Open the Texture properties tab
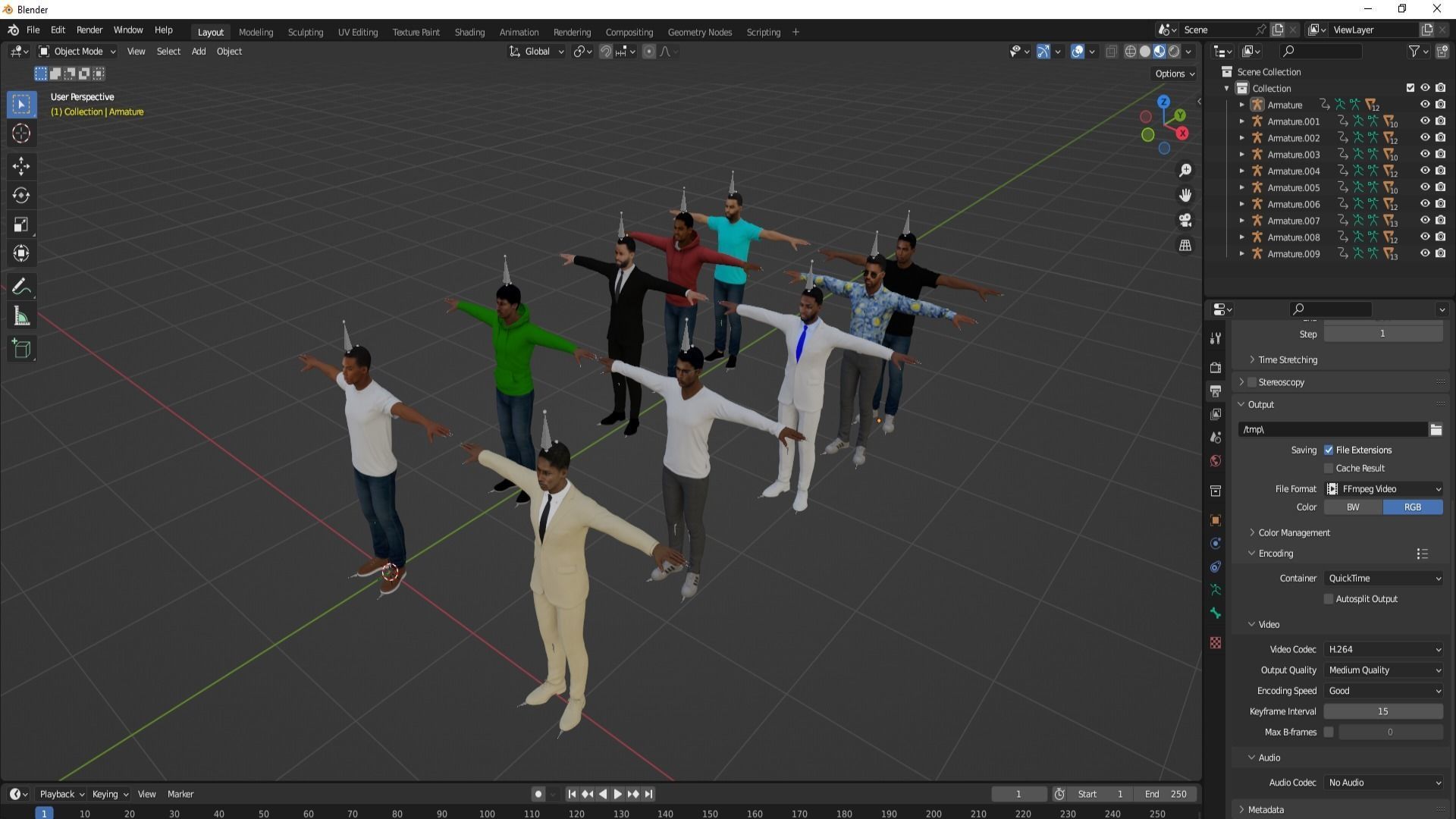 [x=1216, y=643]
